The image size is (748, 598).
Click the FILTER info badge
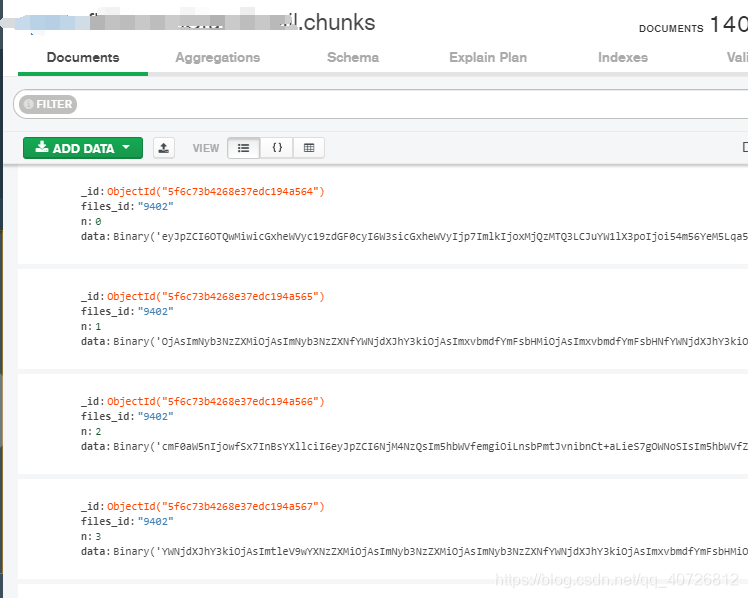pyautogui.click(x=48, y=104)
